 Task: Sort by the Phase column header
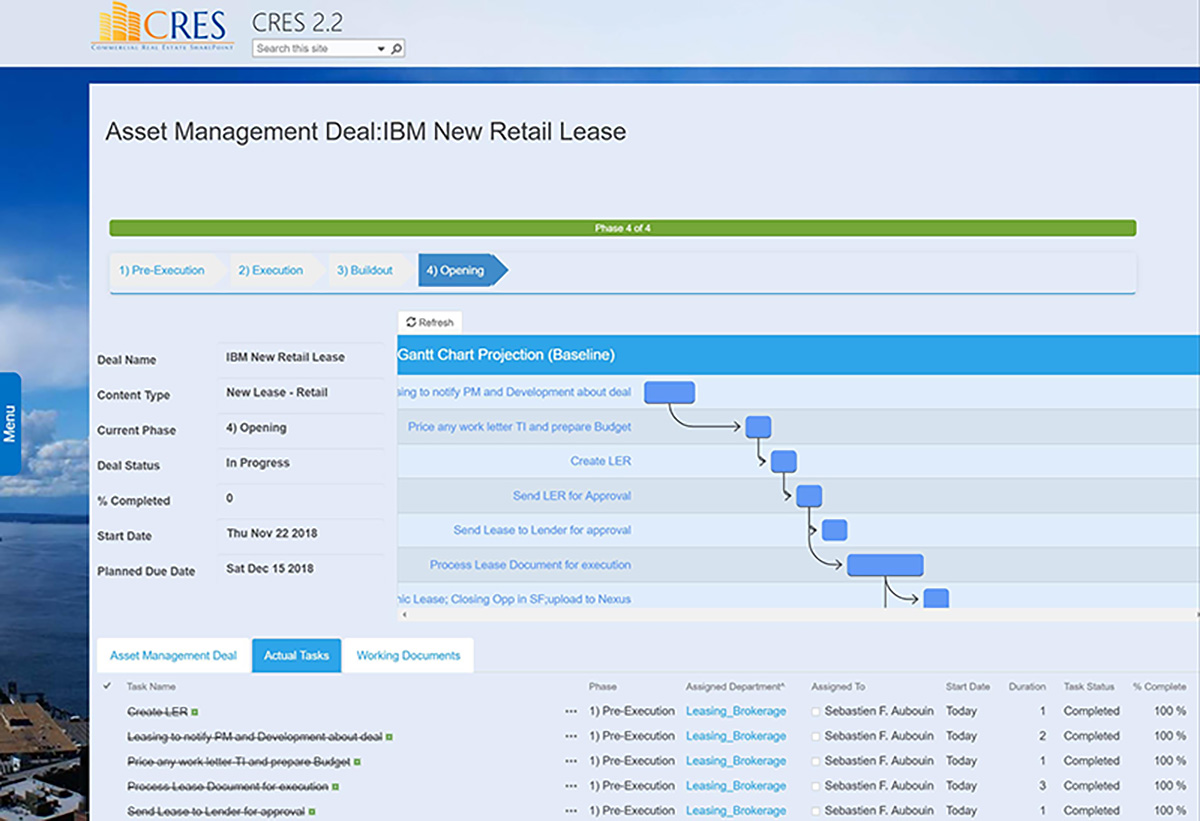(603, 687)
